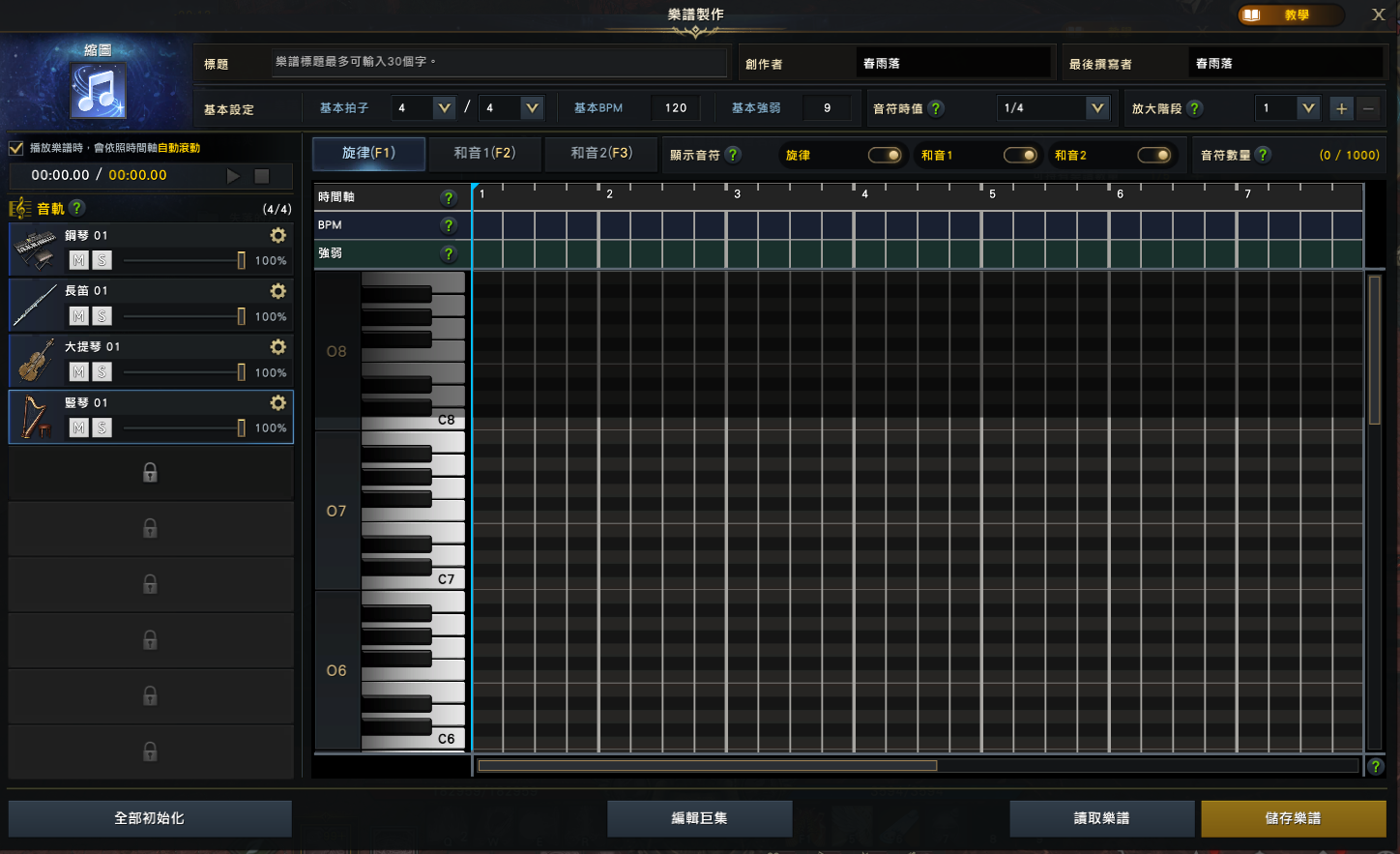The image size is (1400, 854).
Task: Expand the 音符時值 1/4 dropdown
Action: click(1096, 108)
